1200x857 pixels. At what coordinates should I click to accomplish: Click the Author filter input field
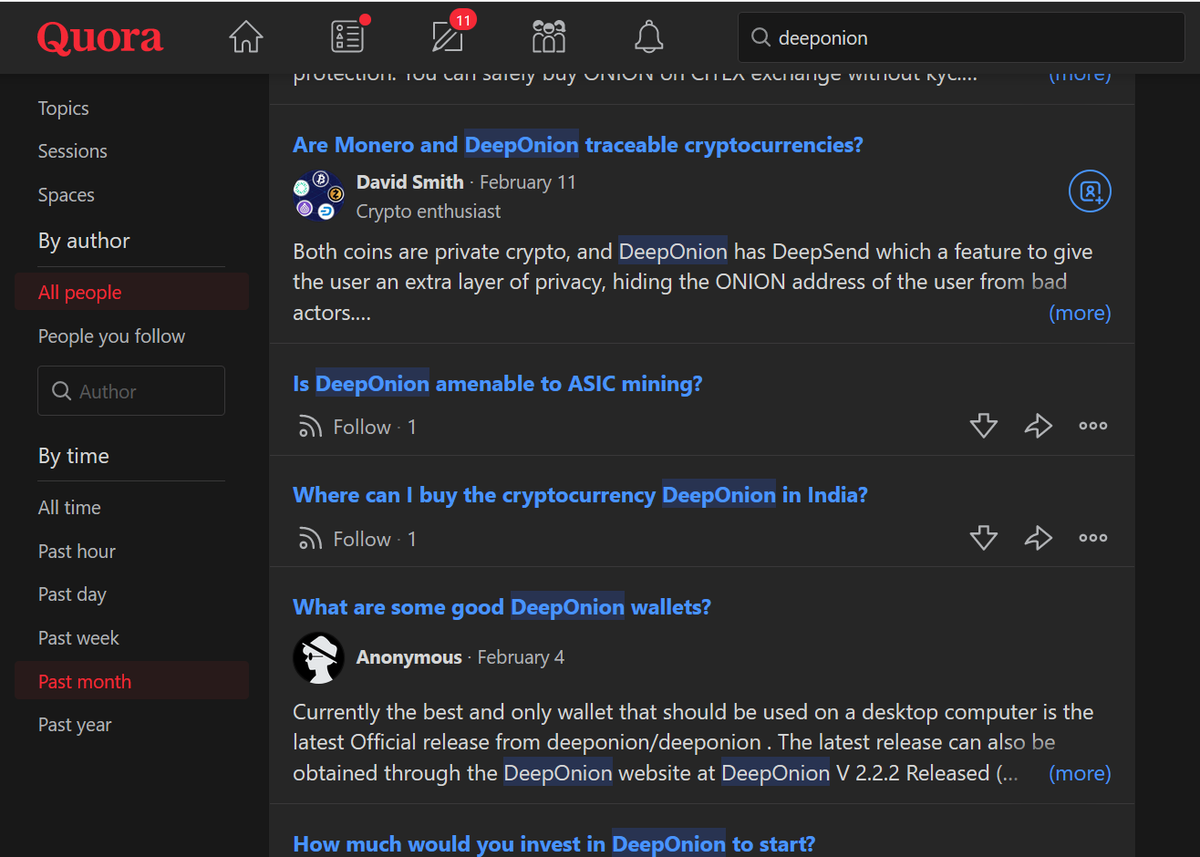131,391
